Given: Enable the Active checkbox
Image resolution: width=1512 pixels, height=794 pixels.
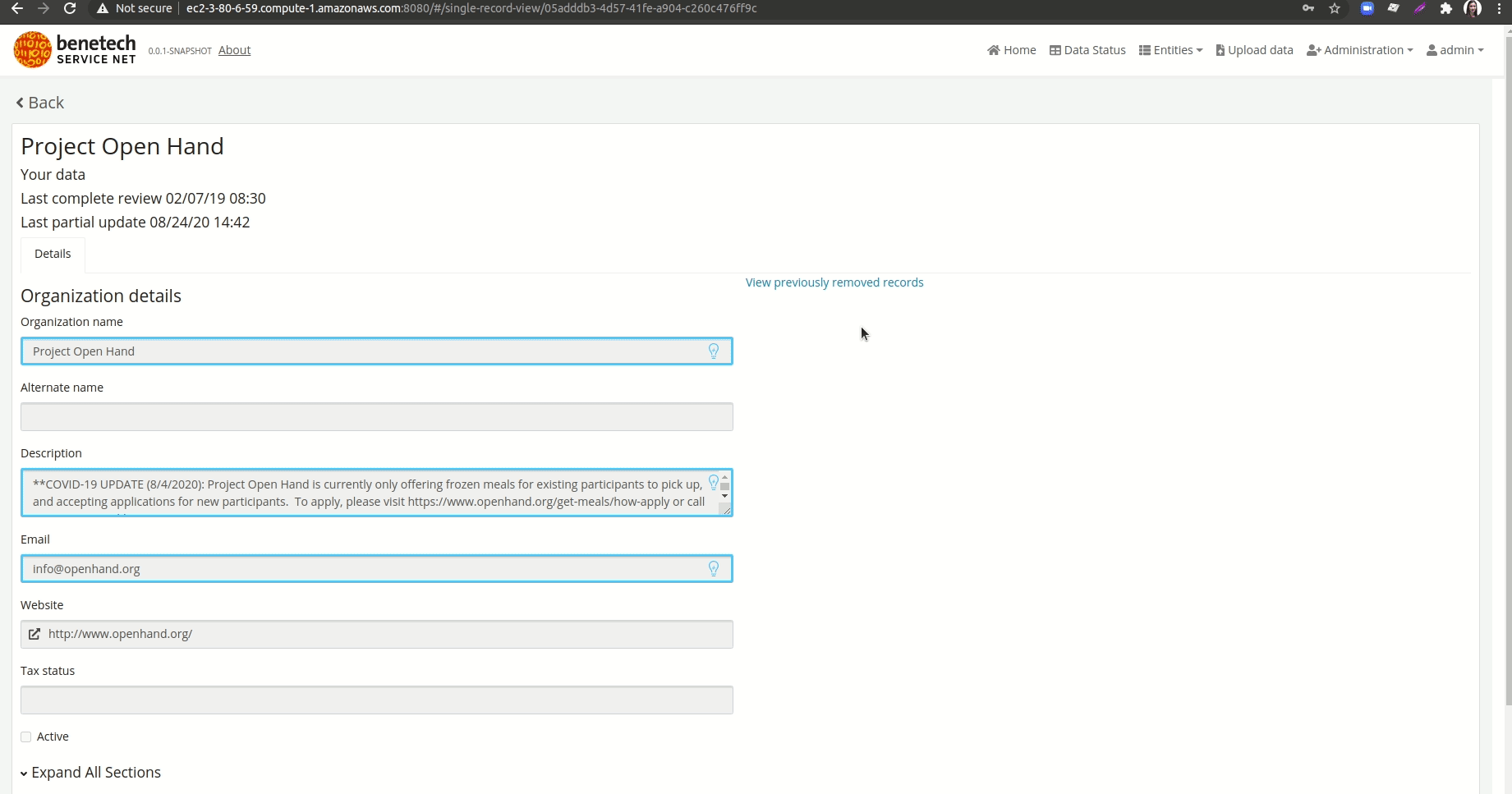Looking at the screenshot, I should 25,737.
